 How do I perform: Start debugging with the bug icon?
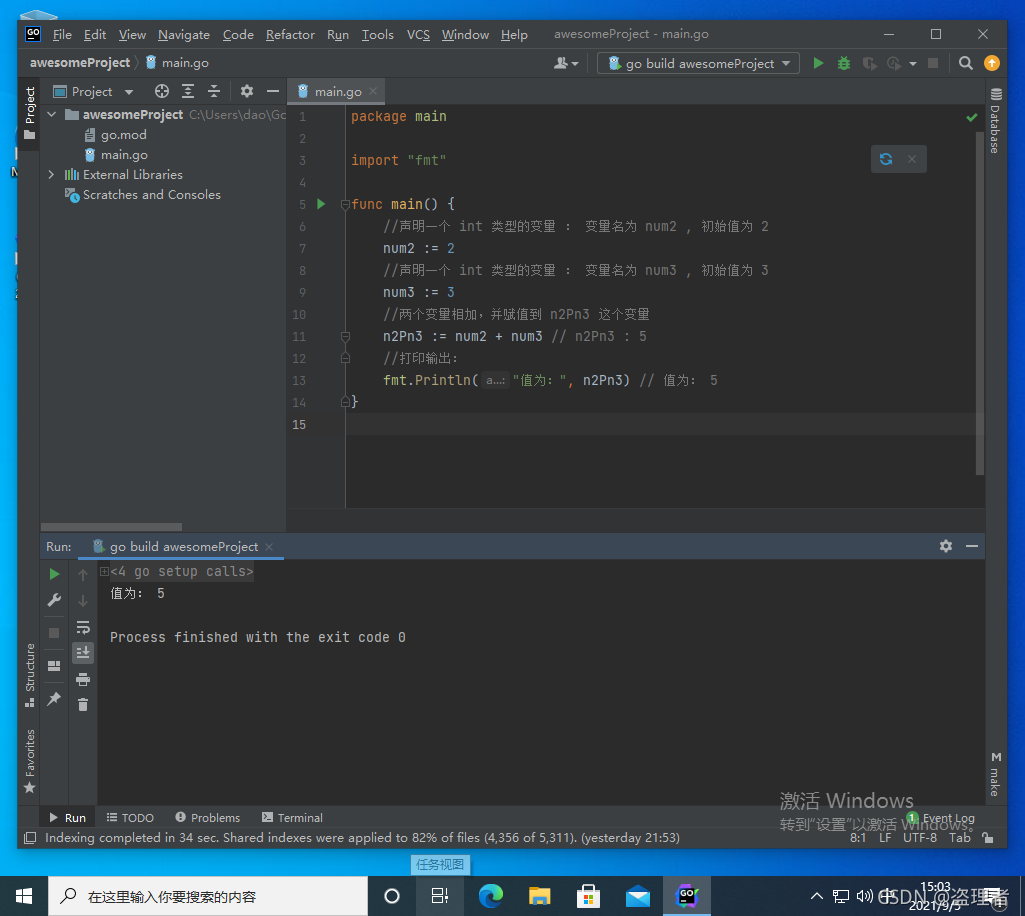point(844,63)
